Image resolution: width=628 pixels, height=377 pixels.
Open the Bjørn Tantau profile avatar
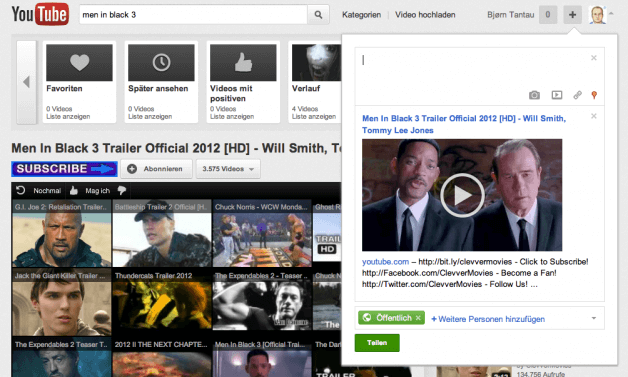[597, 15]
